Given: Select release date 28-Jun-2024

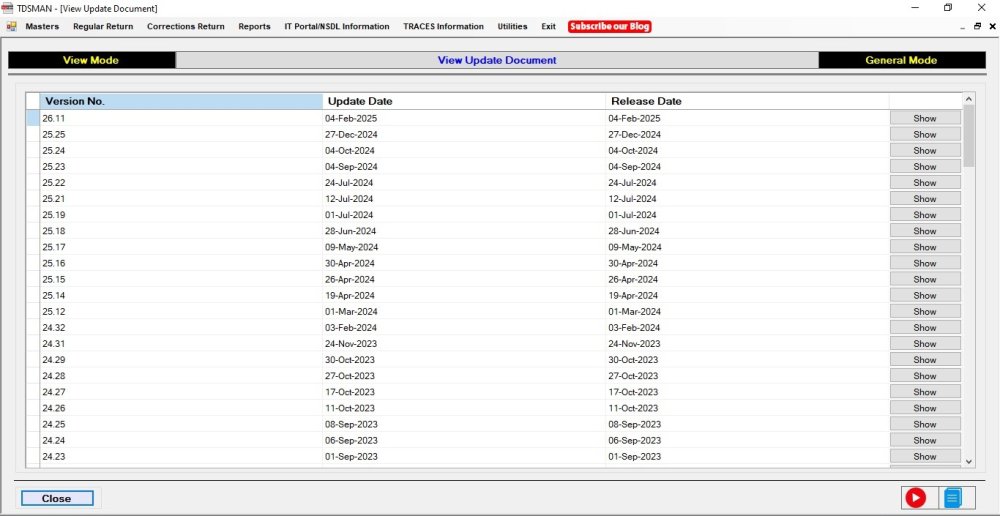Looking at the screenshot, I should pyautogui.click(x=747, y=231).
